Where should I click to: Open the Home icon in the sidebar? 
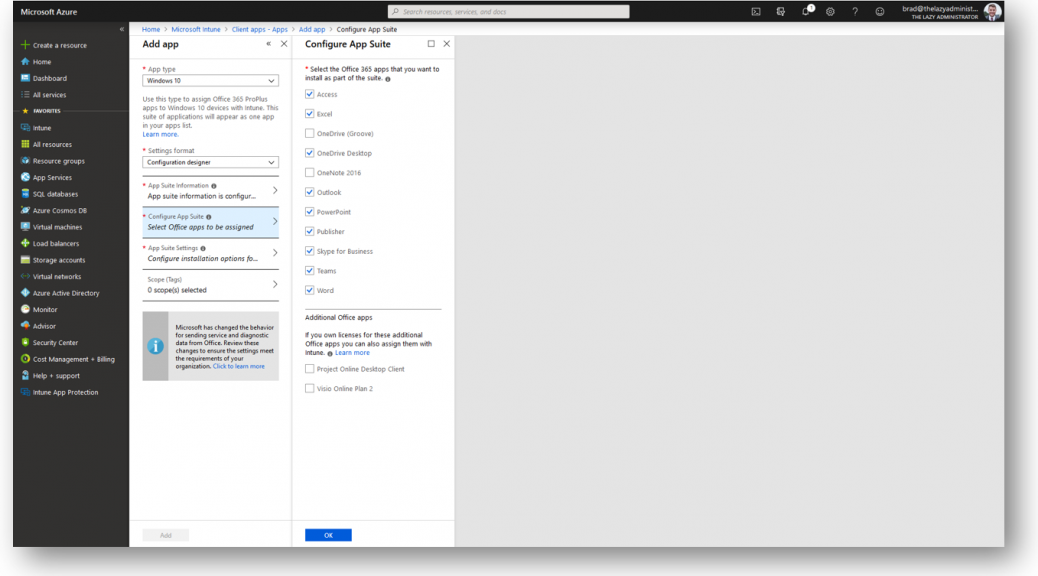(25, 62)
